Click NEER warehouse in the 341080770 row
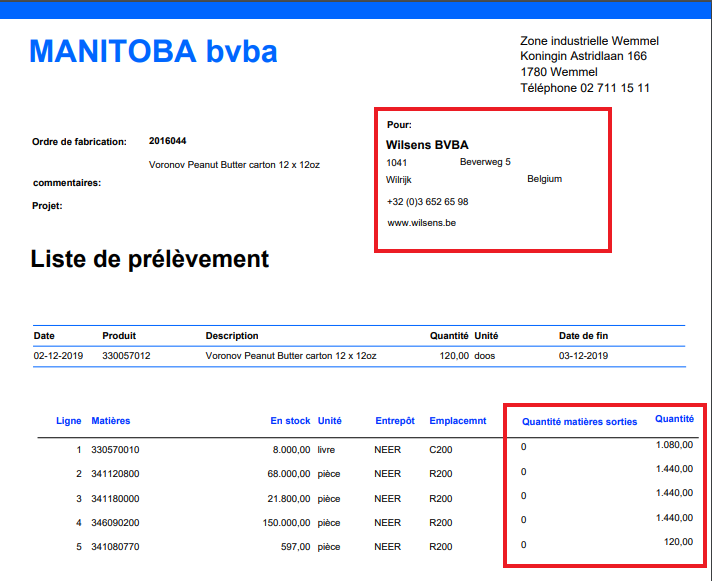 click(x=387, y=547)
